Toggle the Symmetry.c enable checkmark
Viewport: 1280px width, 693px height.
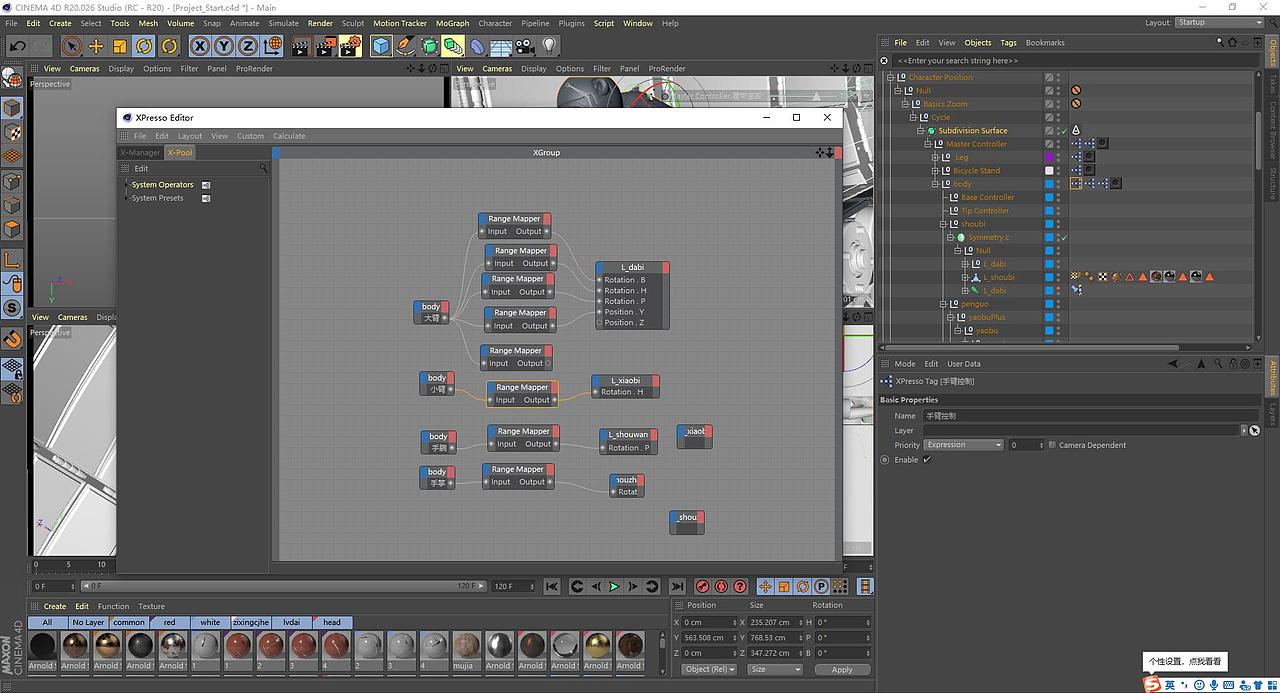point(1064,238)
